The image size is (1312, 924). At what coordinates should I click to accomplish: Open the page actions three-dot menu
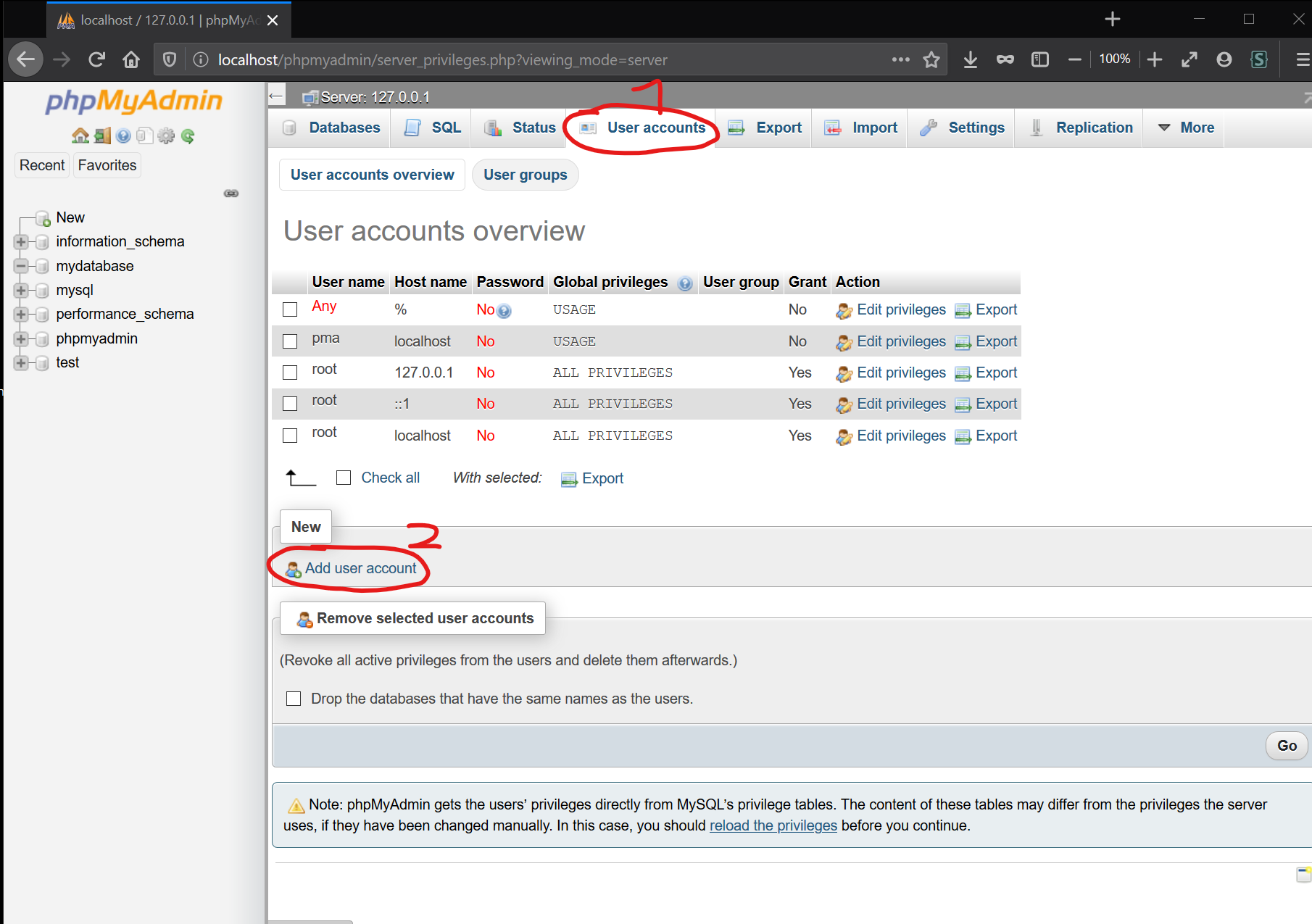coord(900,59)
